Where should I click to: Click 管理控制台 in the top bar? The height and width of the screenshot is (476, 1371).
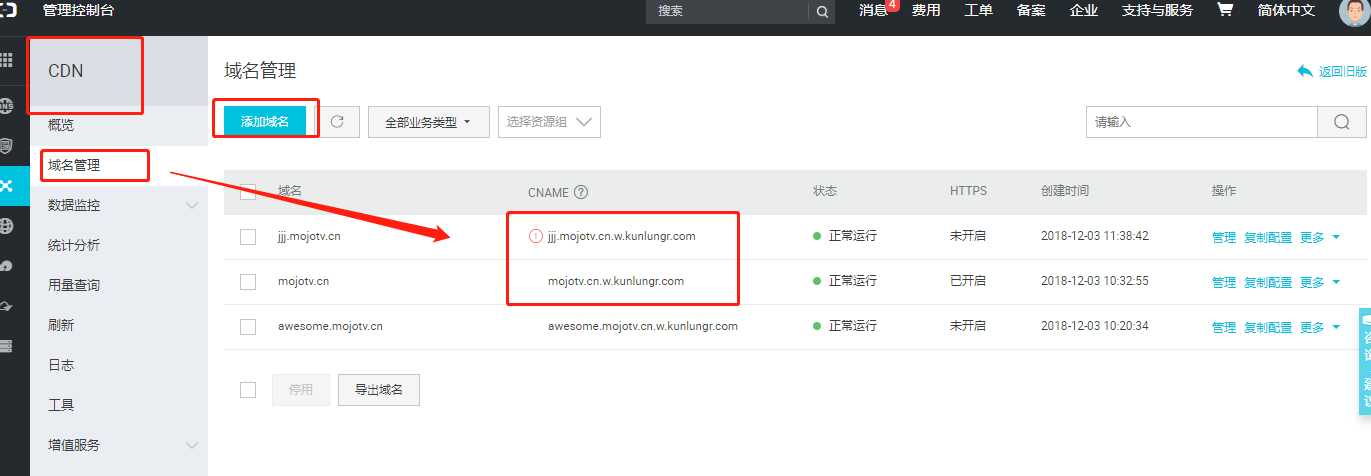79,11
